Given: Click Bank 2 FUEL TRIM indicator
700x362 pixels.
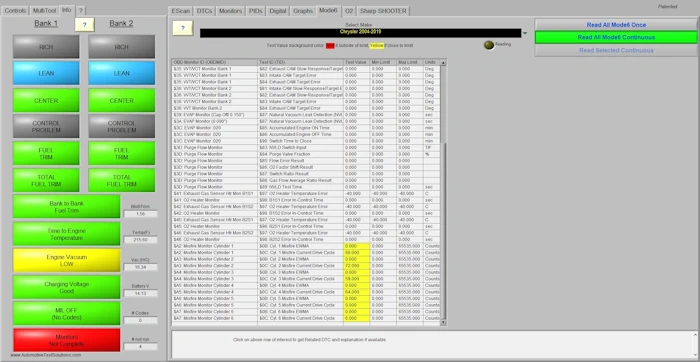Looking at the screenshot, I should pos(122,154).
